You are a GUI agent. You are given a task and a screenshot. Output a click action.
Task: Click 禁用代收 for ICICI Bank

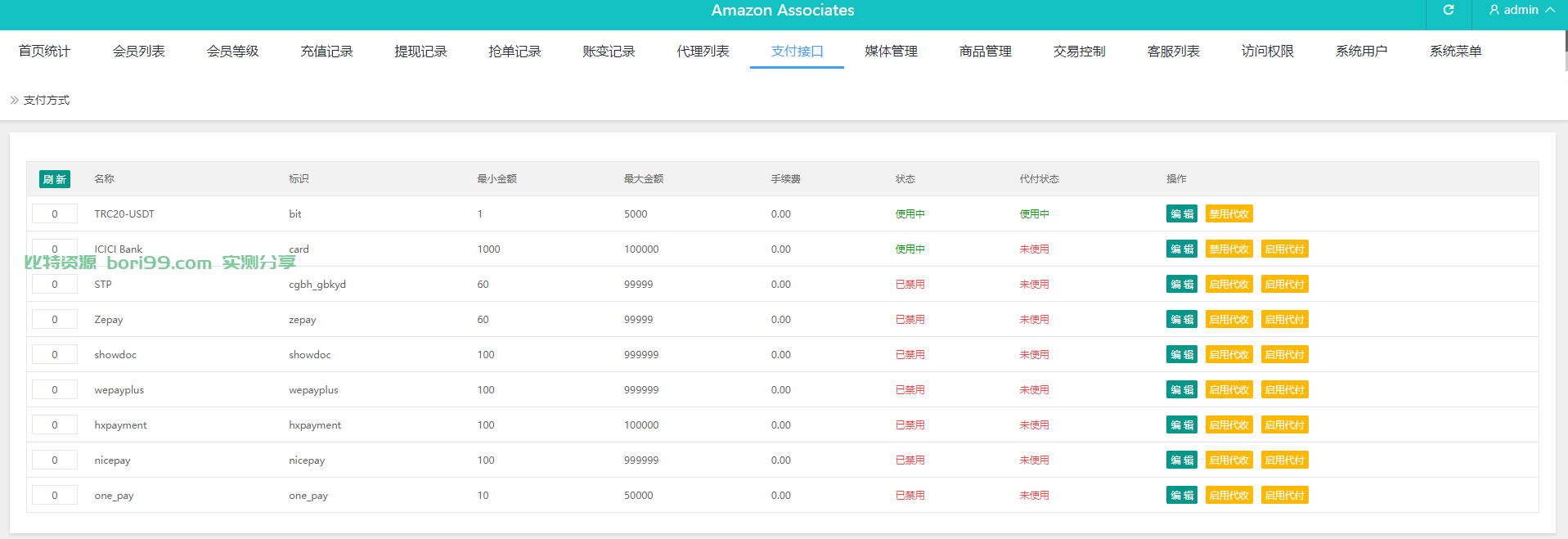[x=1229, y=249]
